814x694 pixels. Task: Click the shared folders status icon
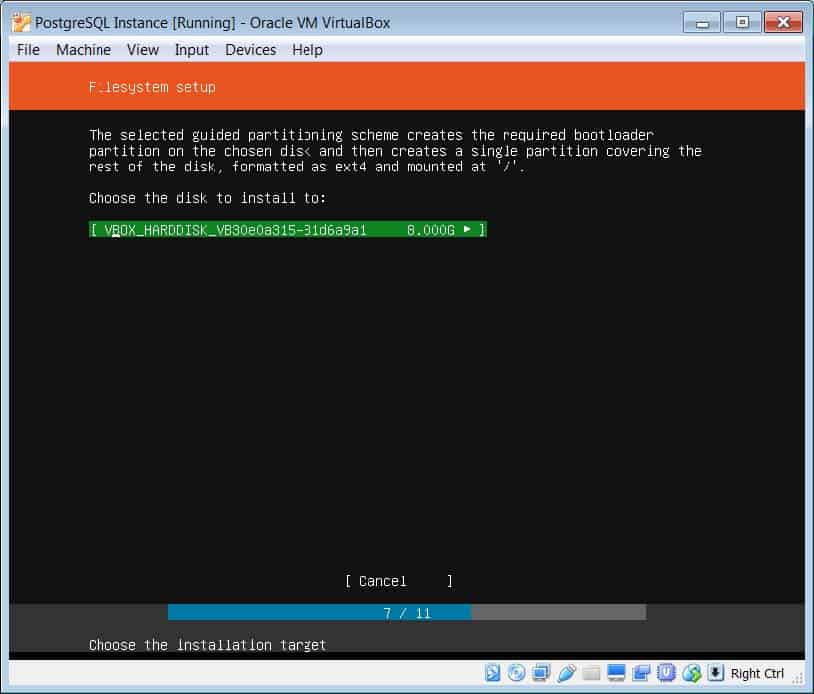[591, 673]
